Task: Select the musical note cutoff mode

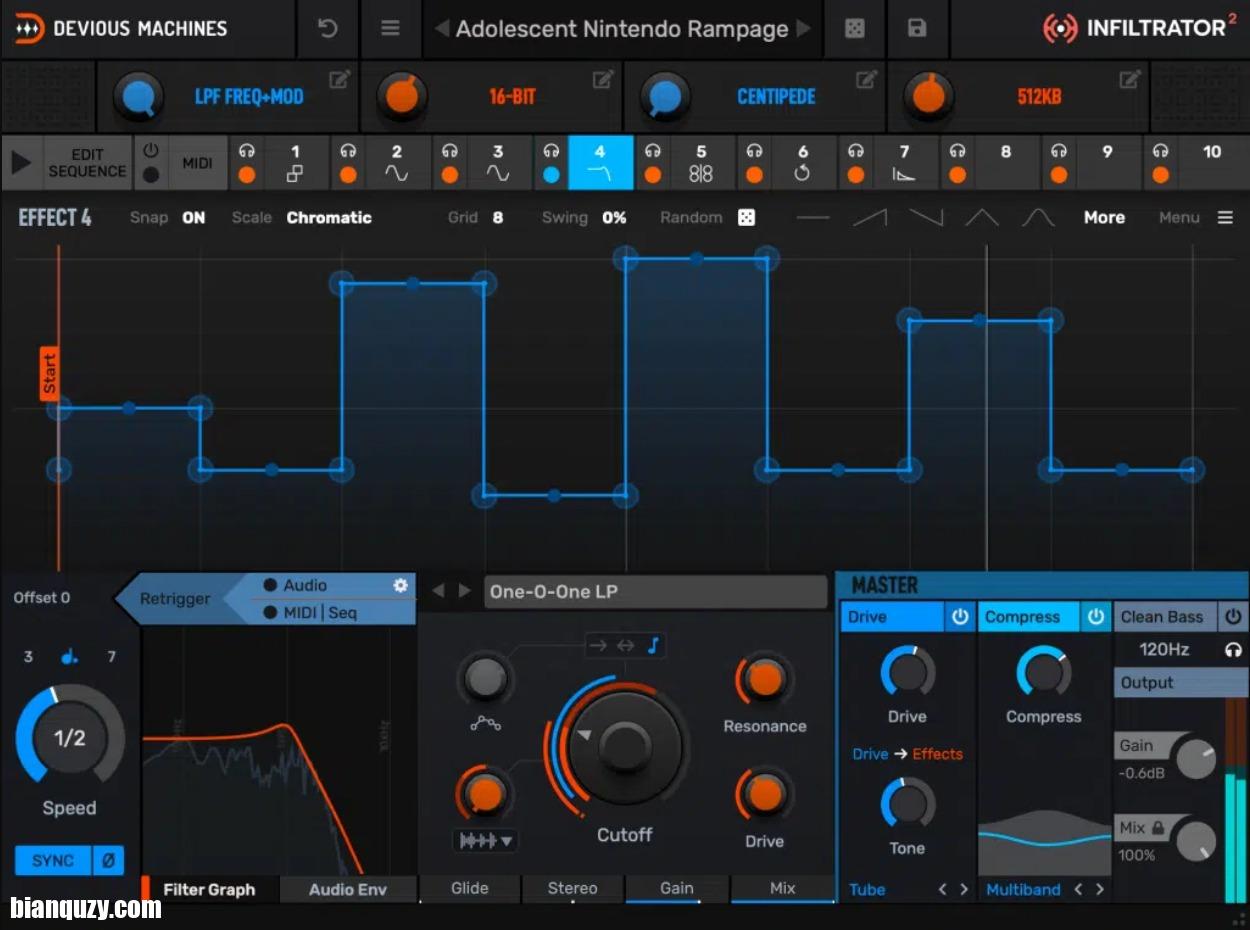Action: coord(653,646)
